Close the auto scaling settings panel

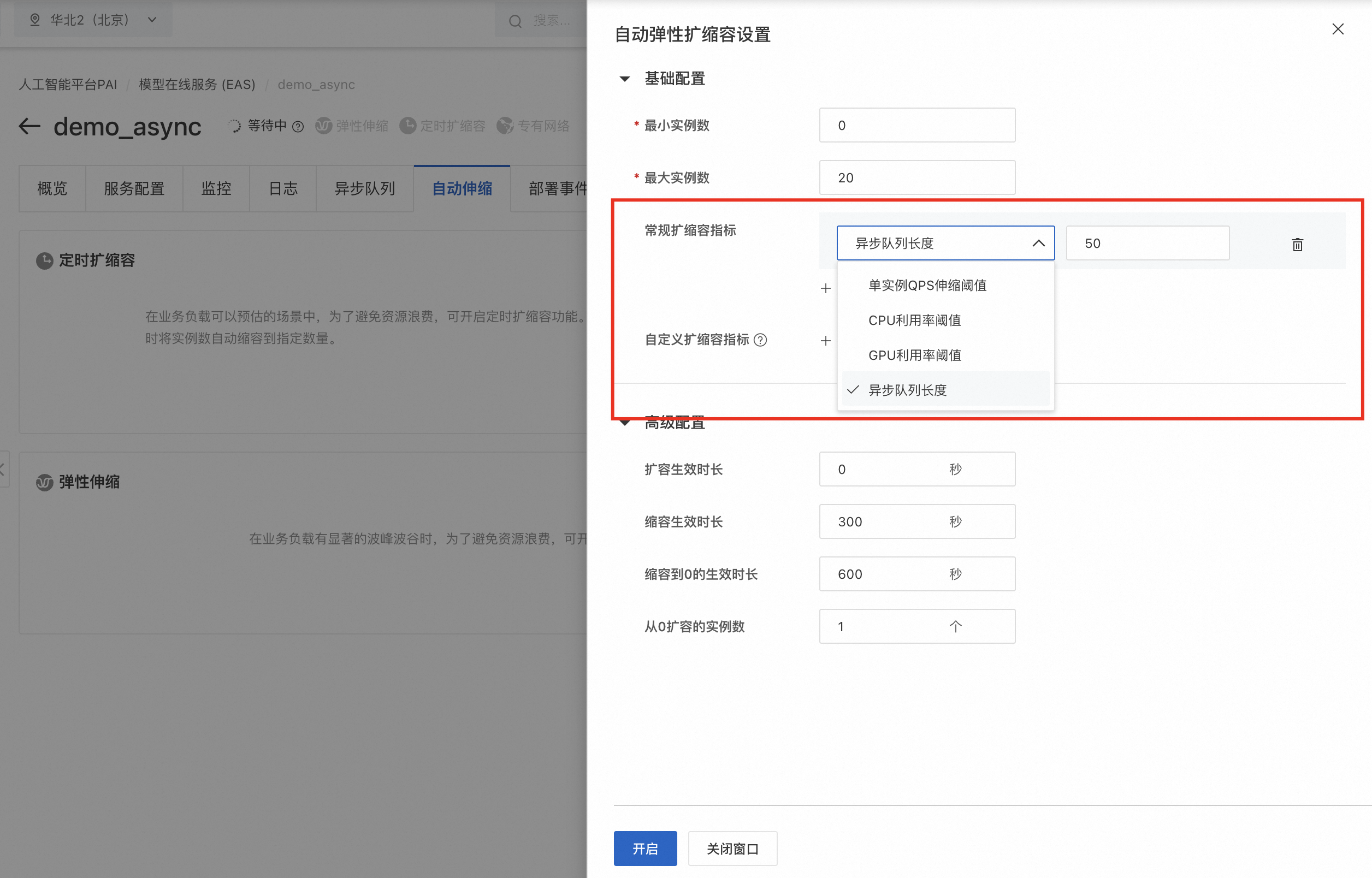pyautogui.click(x=1337, y=29)
